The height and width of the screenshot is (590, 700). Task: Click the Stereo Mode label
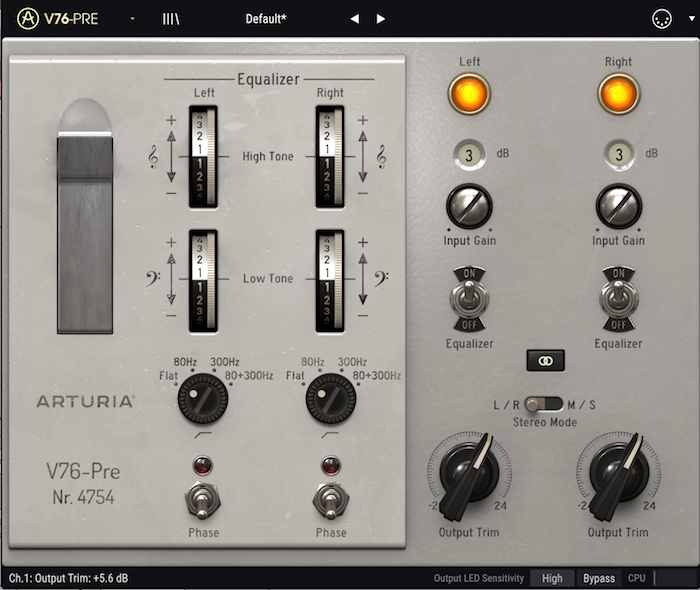pos(545,422)
